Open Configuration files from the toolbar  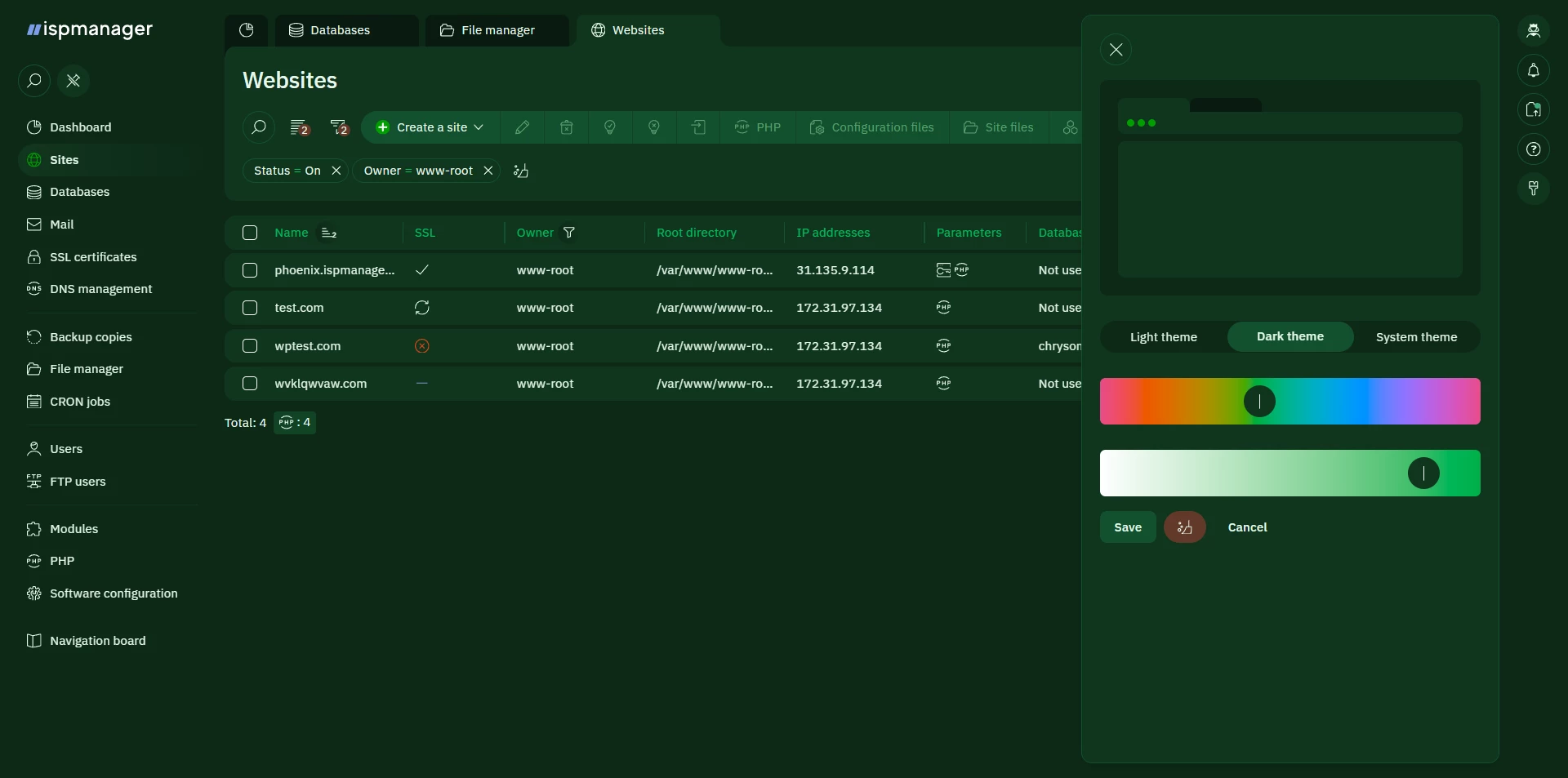[x=871, y=127]
